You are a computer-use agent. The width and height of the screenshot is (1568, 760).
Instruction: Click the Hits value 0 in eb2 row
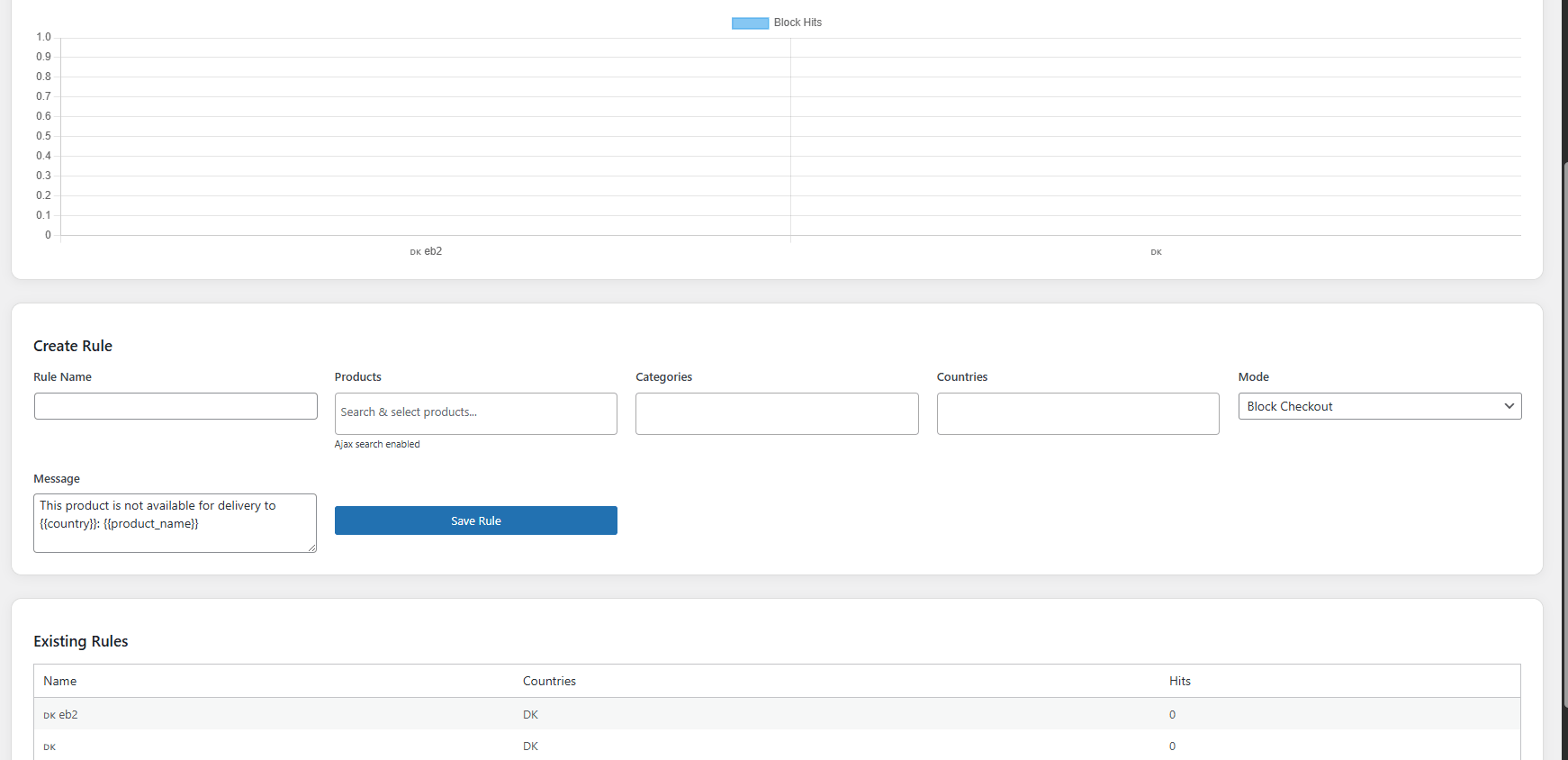[x=1172, y=715]
